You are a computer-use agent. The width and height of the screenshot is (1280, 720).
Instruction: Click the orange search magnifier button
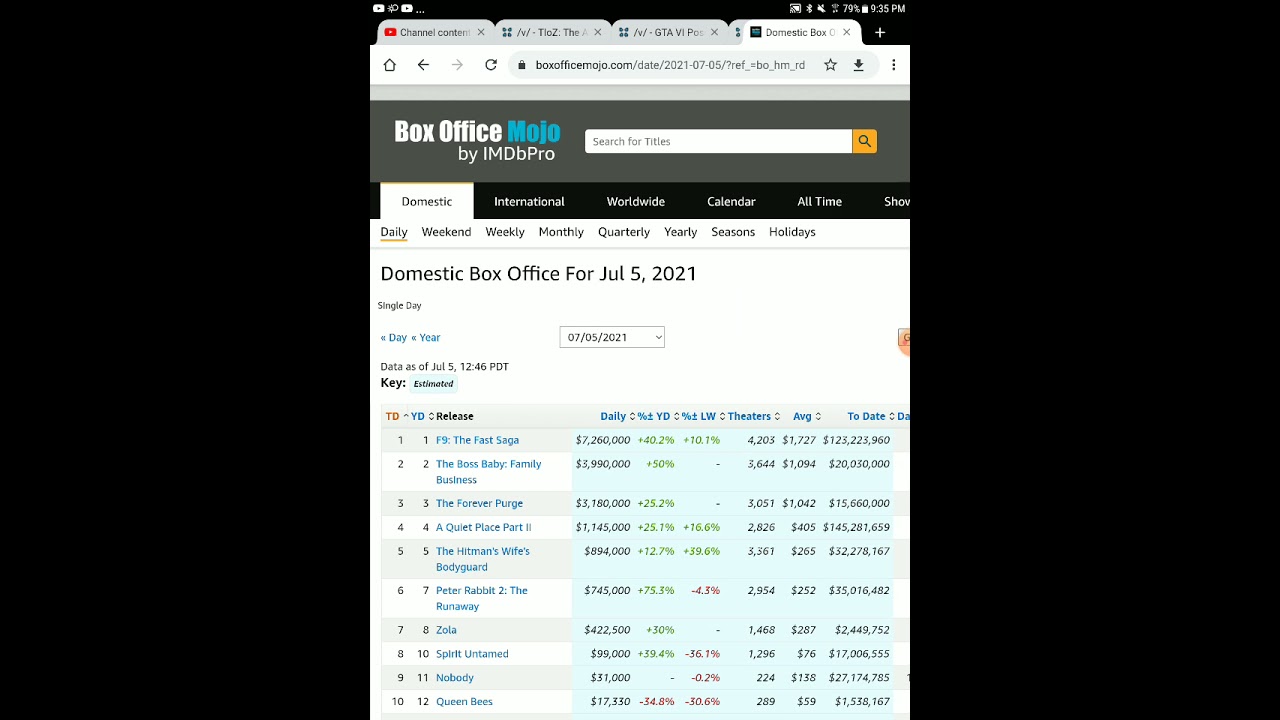click(x=865, y=141)
